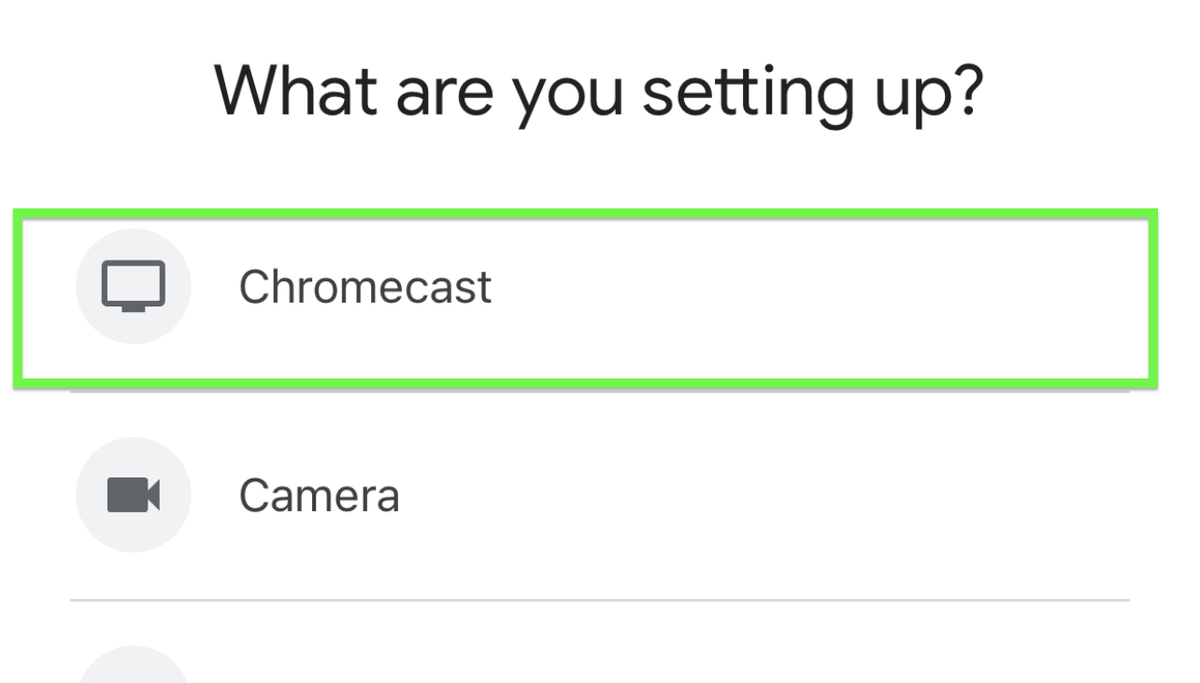This screenshot has height=683, width=1200.
Task: Click the 'What are you setting up?' heading
Action: coord(600,90)
